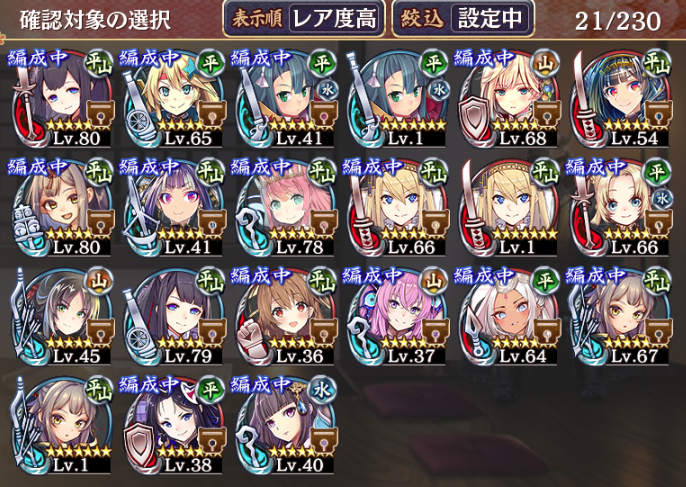Click the 表示順 sort label

(x=257, y=19)
